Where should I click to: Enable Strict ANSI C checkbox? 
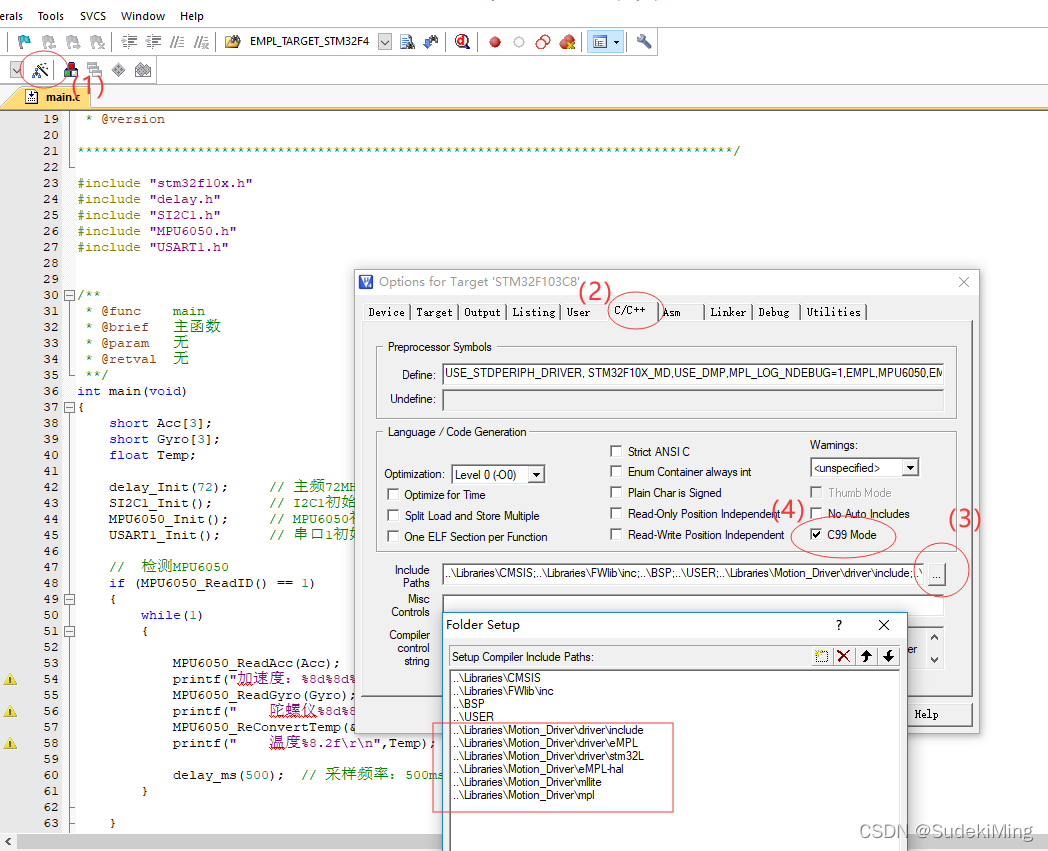click(x=616, y=451)
